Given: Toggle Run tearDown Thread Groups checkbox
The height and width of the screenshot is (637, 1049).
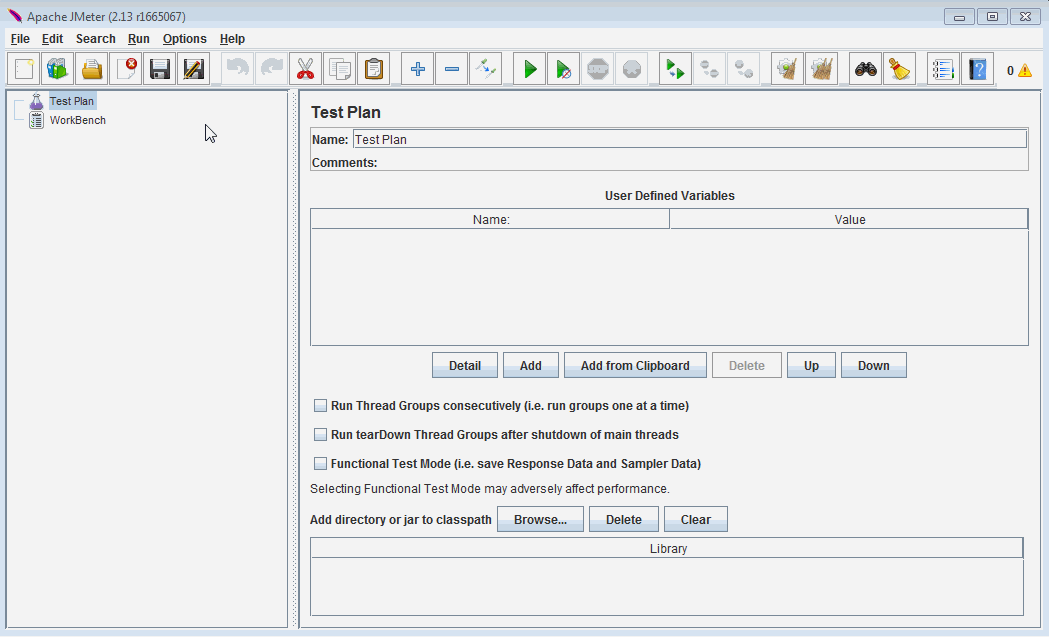Looking at the screenshot, I should pos(320,434).
